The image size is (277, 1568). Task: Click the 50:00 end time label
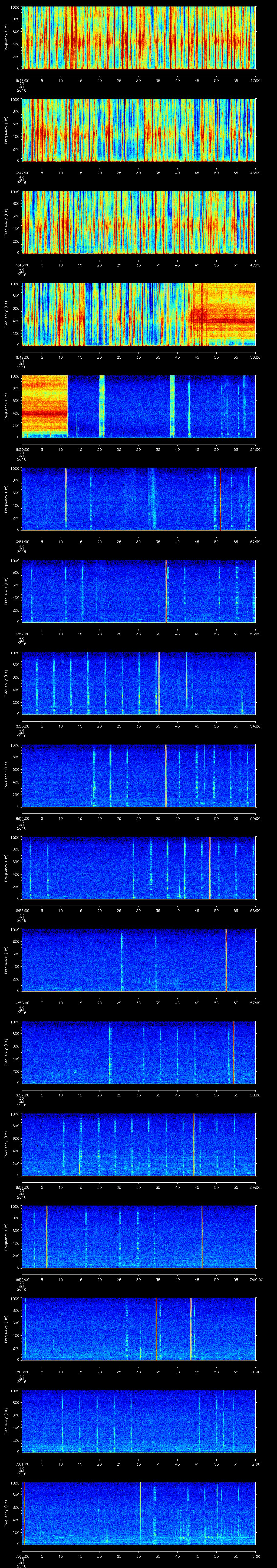tap(255, 357)
